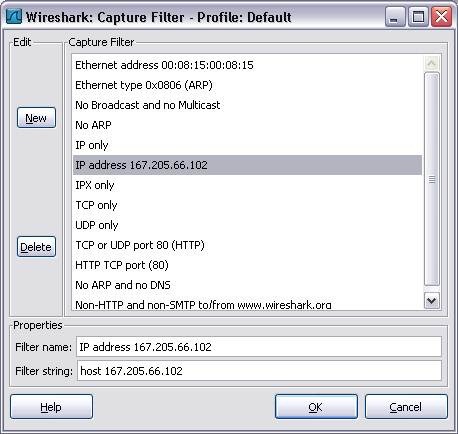Pick the "IPX only" filter

pyautogui.click(x=247, y=185)
